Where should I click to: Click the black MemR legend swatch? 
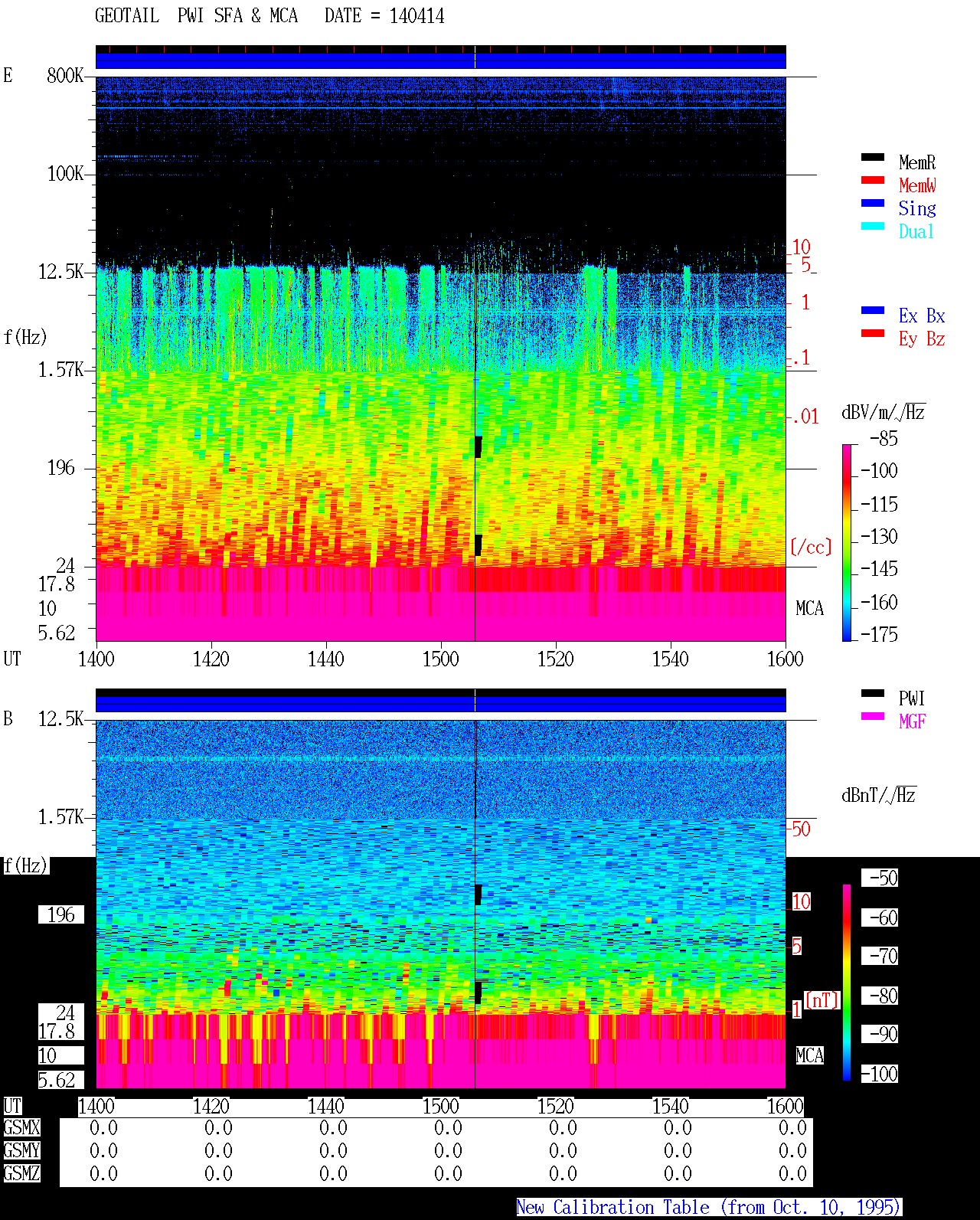(x=872, y=157)
